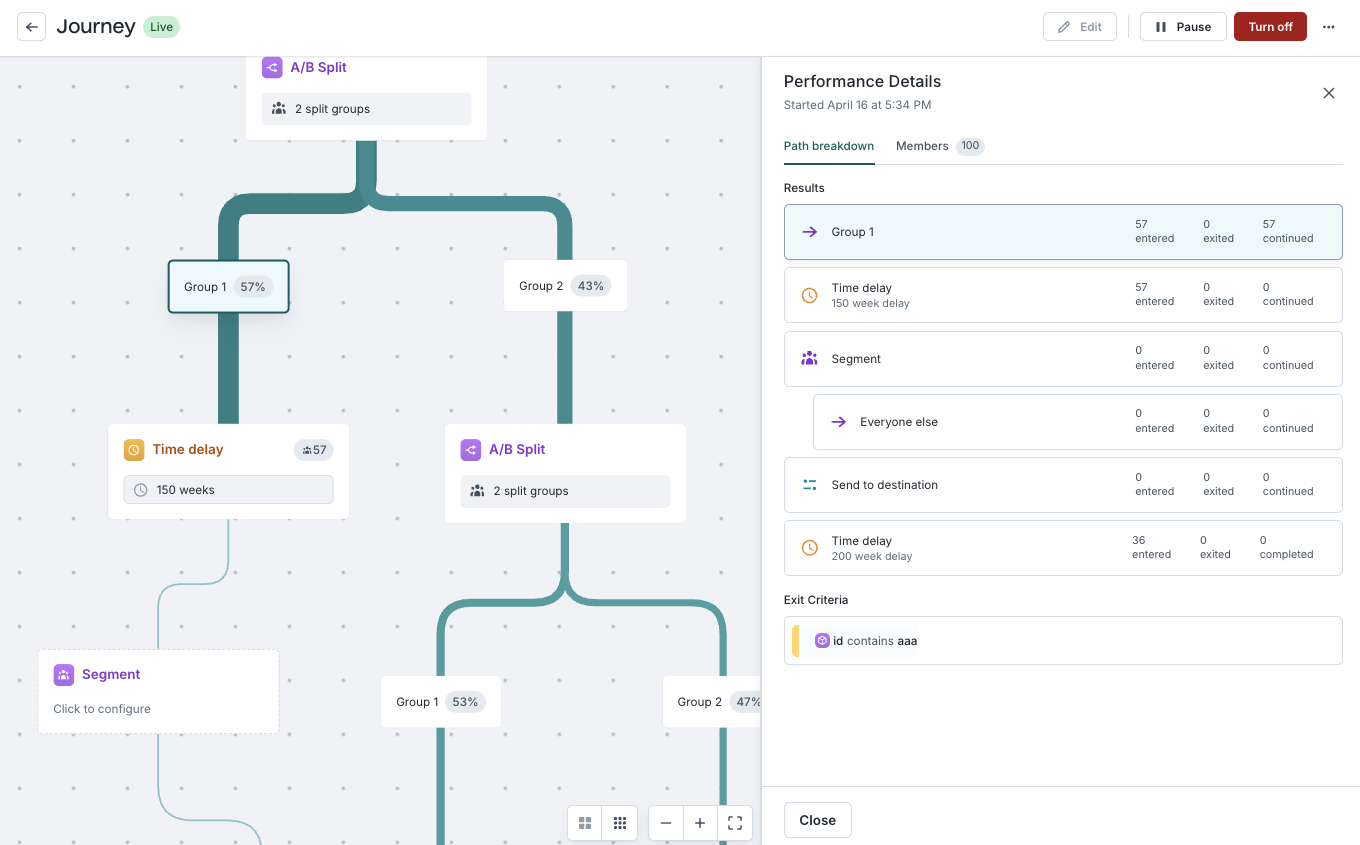Fit journey canvas to screen

click(x=735, y=823)
